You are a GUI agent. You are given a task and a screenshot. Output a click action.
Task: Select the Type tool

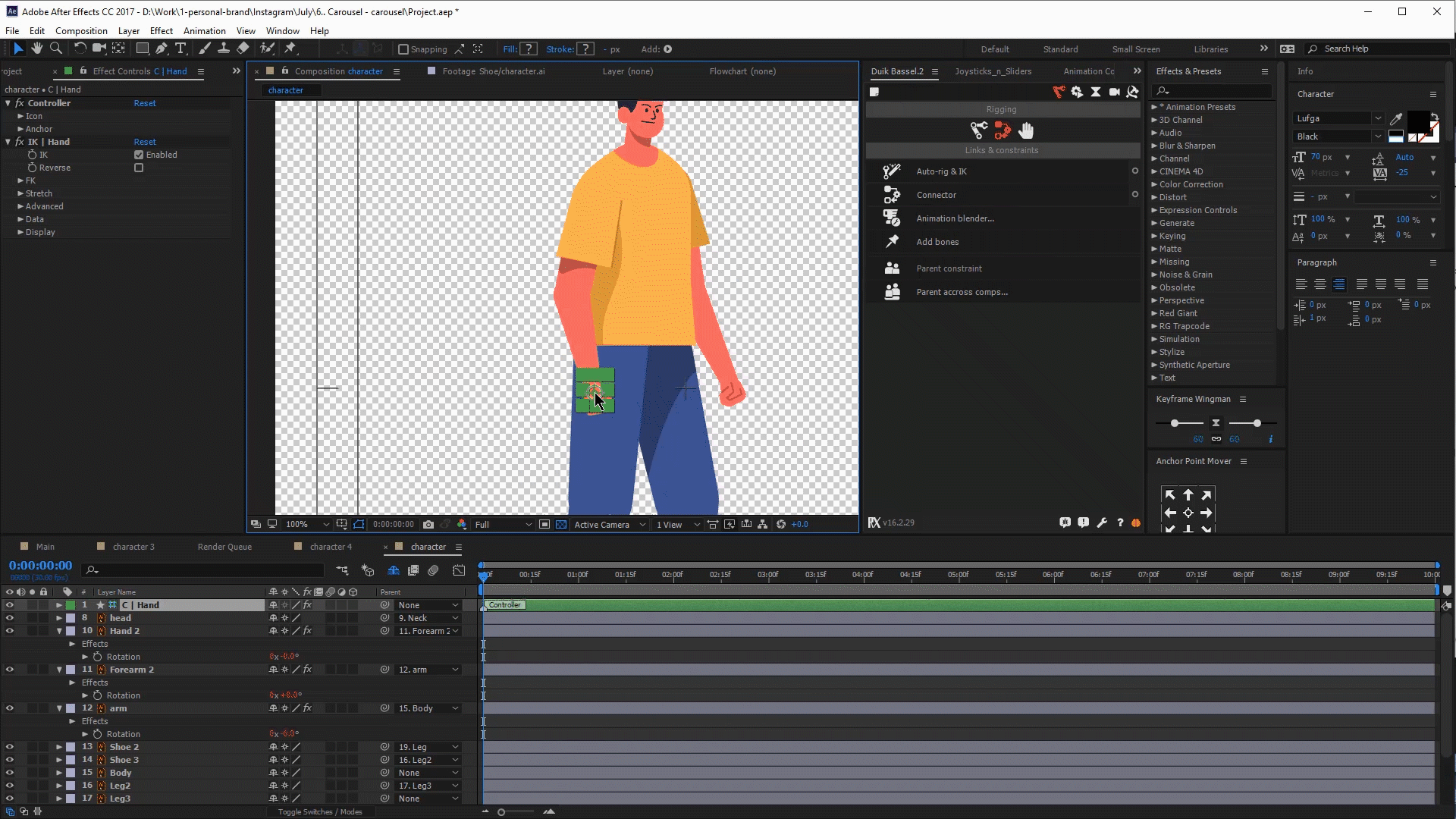[180, 49]
